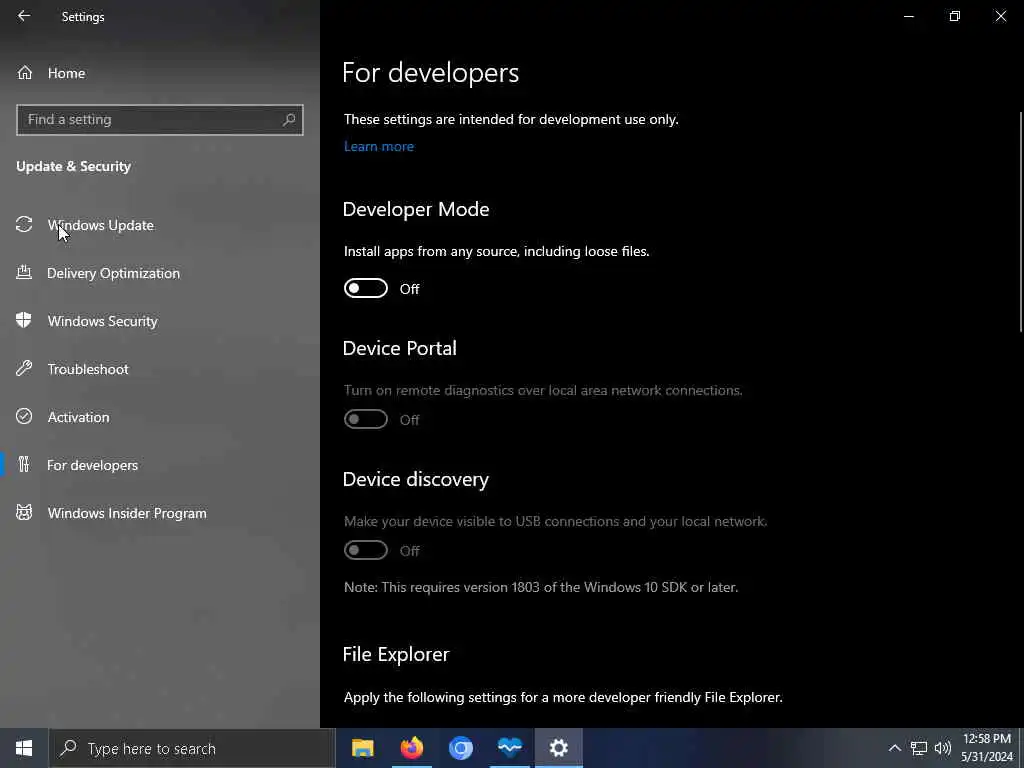Restore down the Settings window
The image size is (1024, 768).
coord(955,16)
